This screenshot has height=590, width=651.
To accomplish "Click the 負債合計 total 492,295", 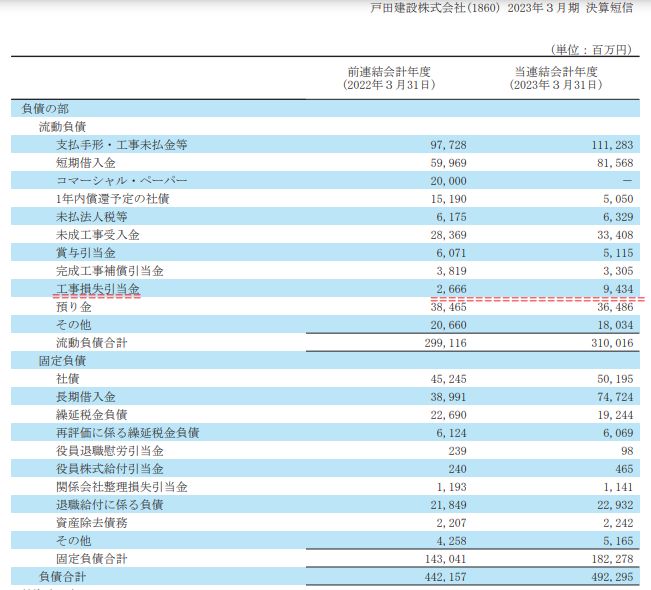I will 612,577.
